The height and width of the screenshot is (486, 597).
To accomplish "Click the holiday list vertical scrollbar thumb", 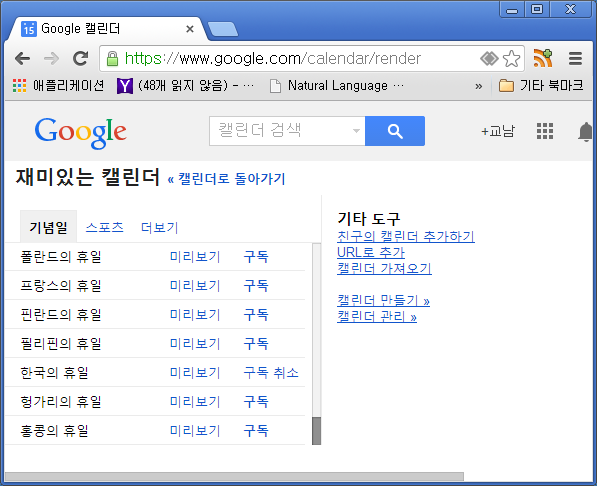I will pyautogui.click(x=316, y=430).
